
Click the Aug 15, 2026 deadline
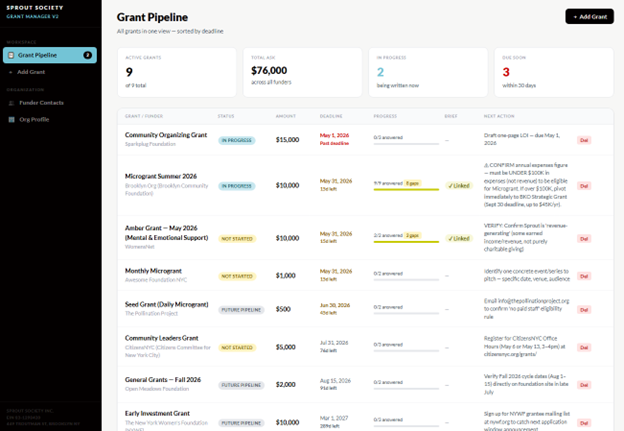tap(335, 381)
